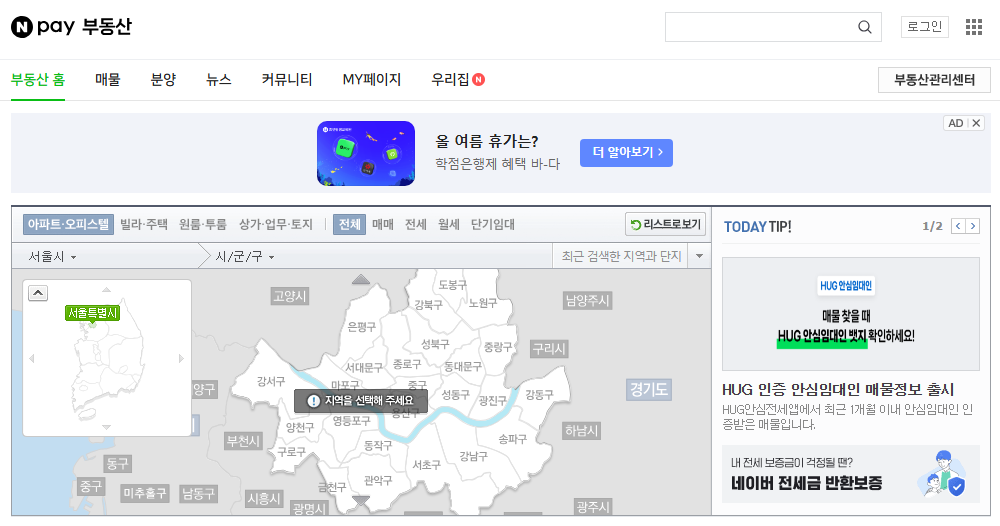Pan mini map down arrow

point(107,427)
